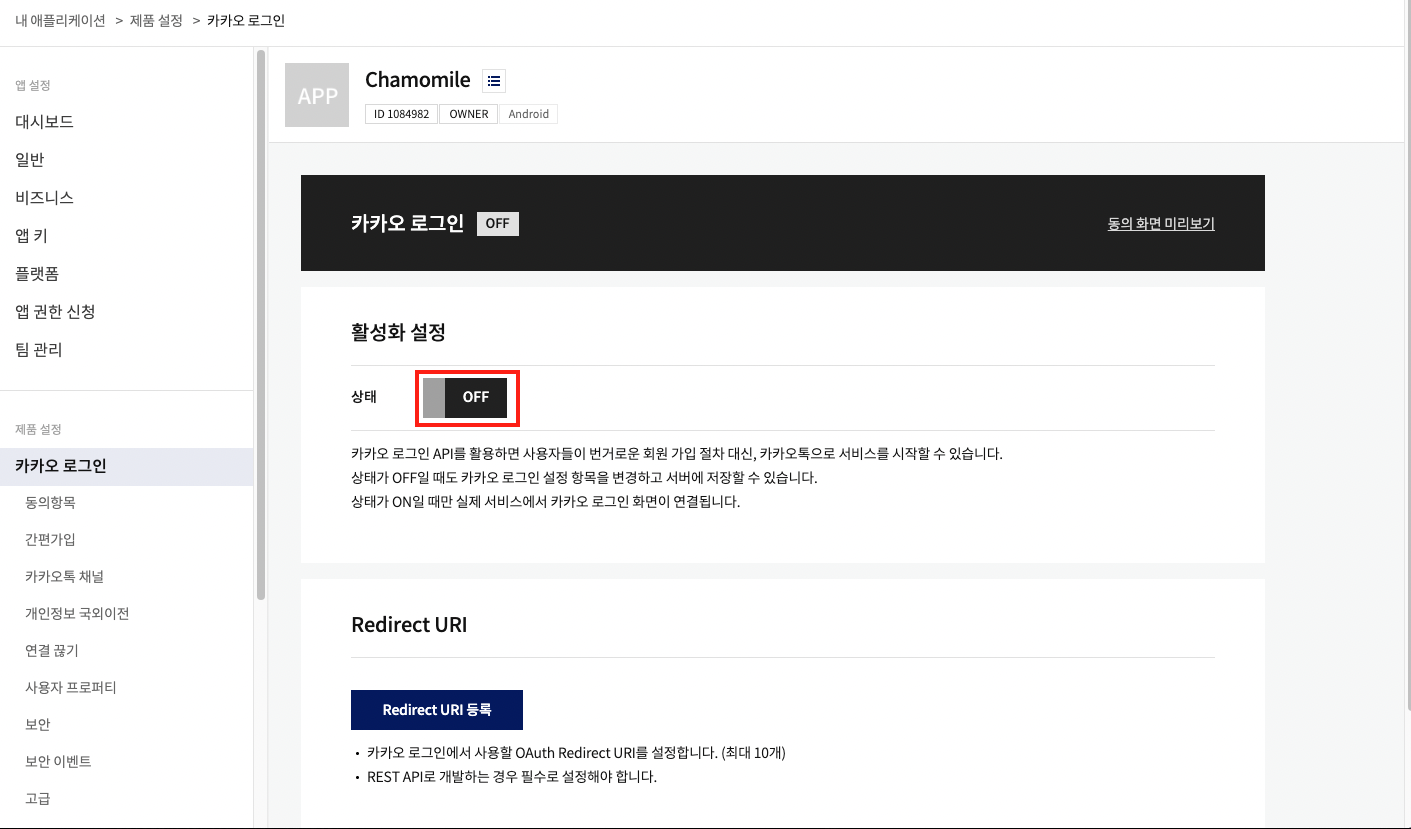The width and height of the screenshot is (1411, 829).
Task: Open the '일반' settings menu
Action: click(x=30, y=160)
